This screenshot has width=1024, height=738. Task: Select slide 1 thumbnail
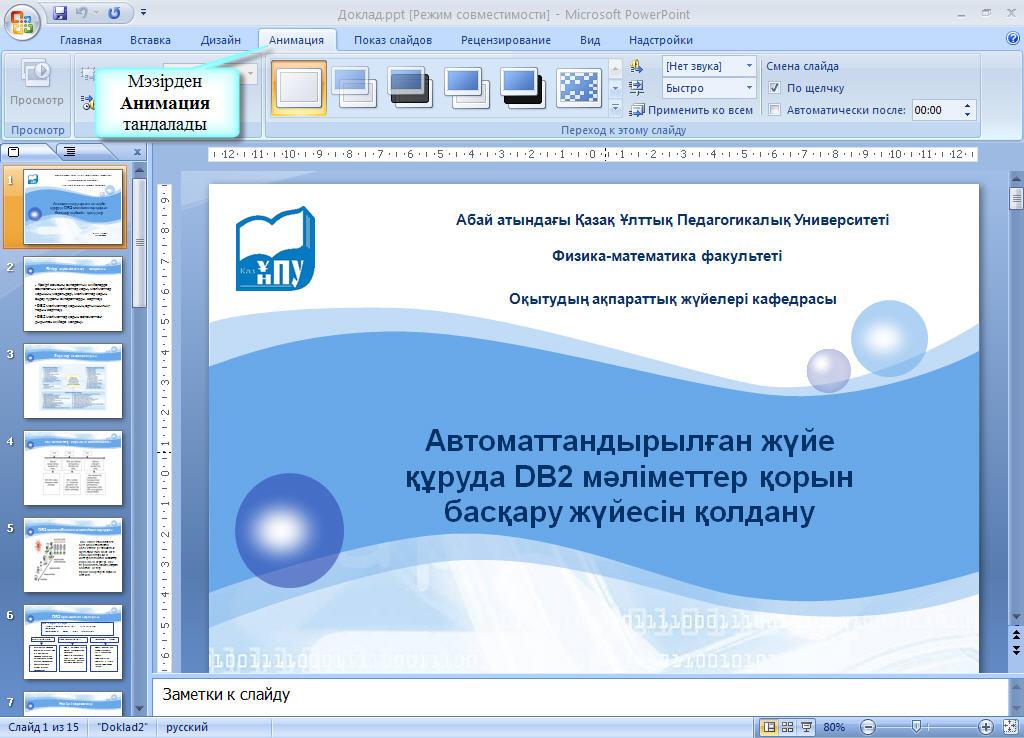73,206
